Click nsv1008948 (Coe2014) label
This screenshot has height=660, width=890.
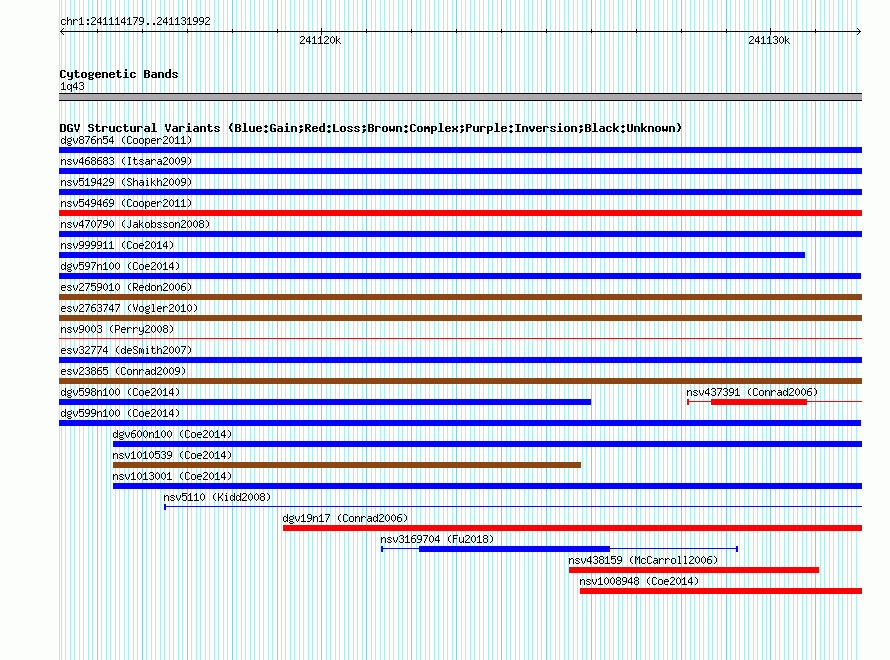click(x=639, y=581)
